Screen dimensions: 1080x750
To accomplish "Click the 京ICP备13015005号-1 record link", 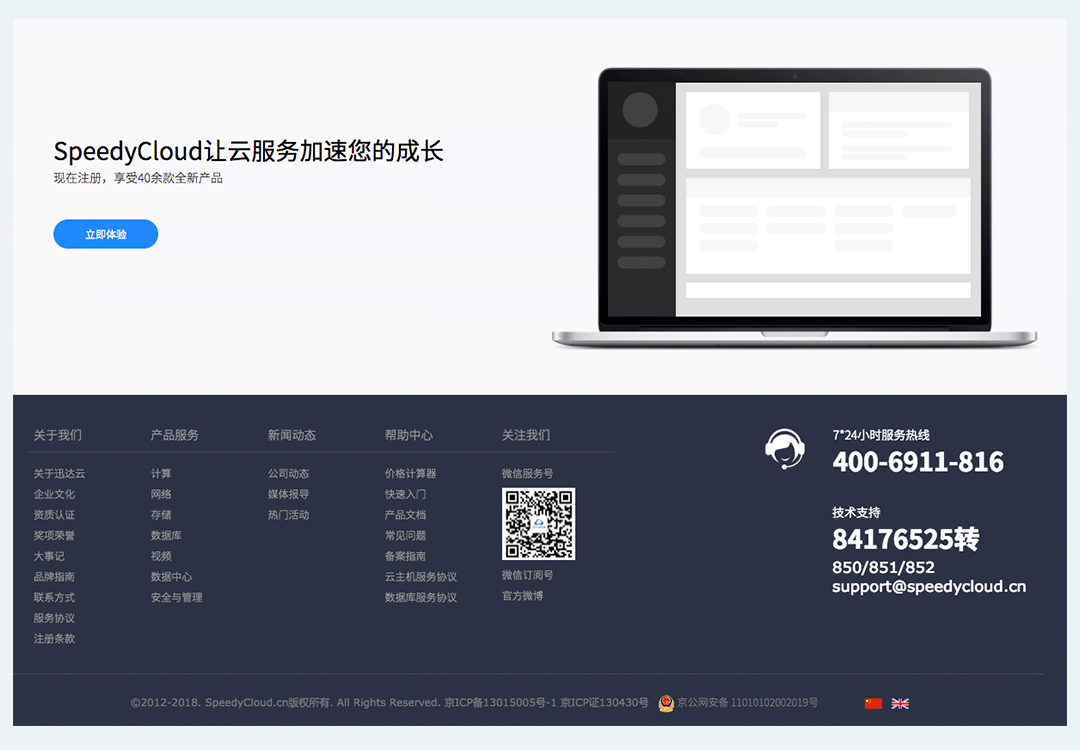I will pos(501,703).
